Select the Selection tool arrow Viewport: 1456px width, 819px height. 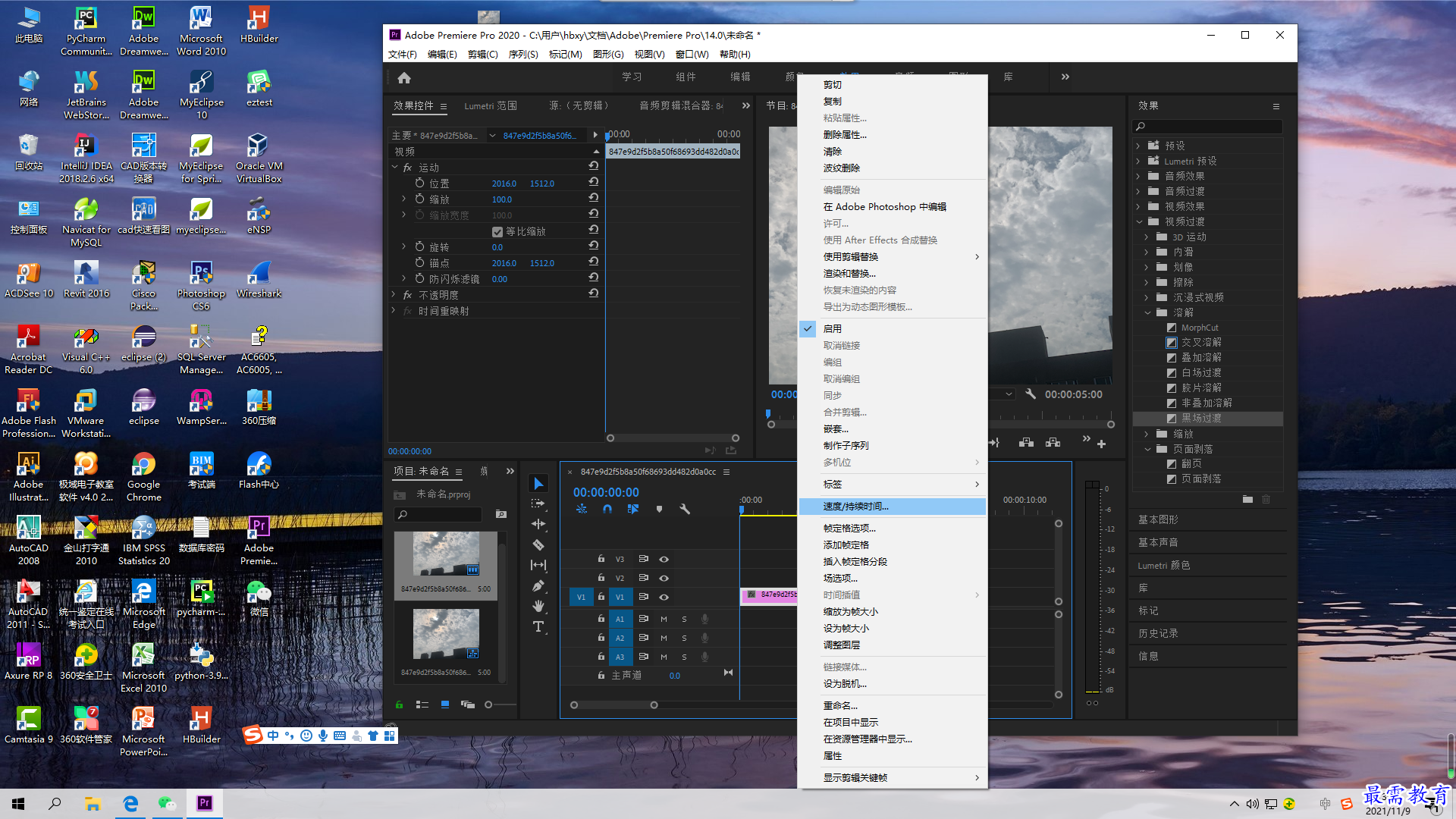click(538, 484)
